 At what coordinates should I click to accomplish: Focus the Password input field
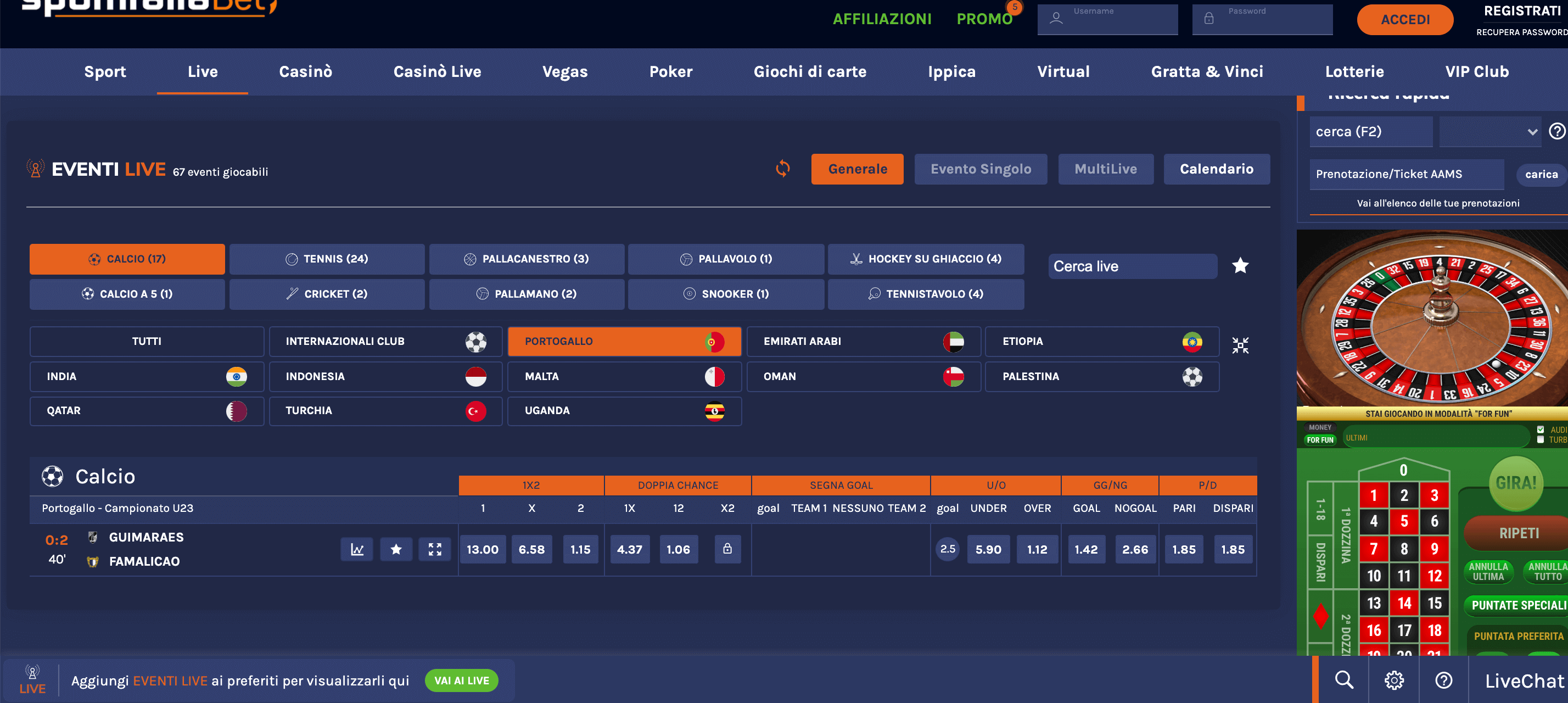pos(1262,19)
